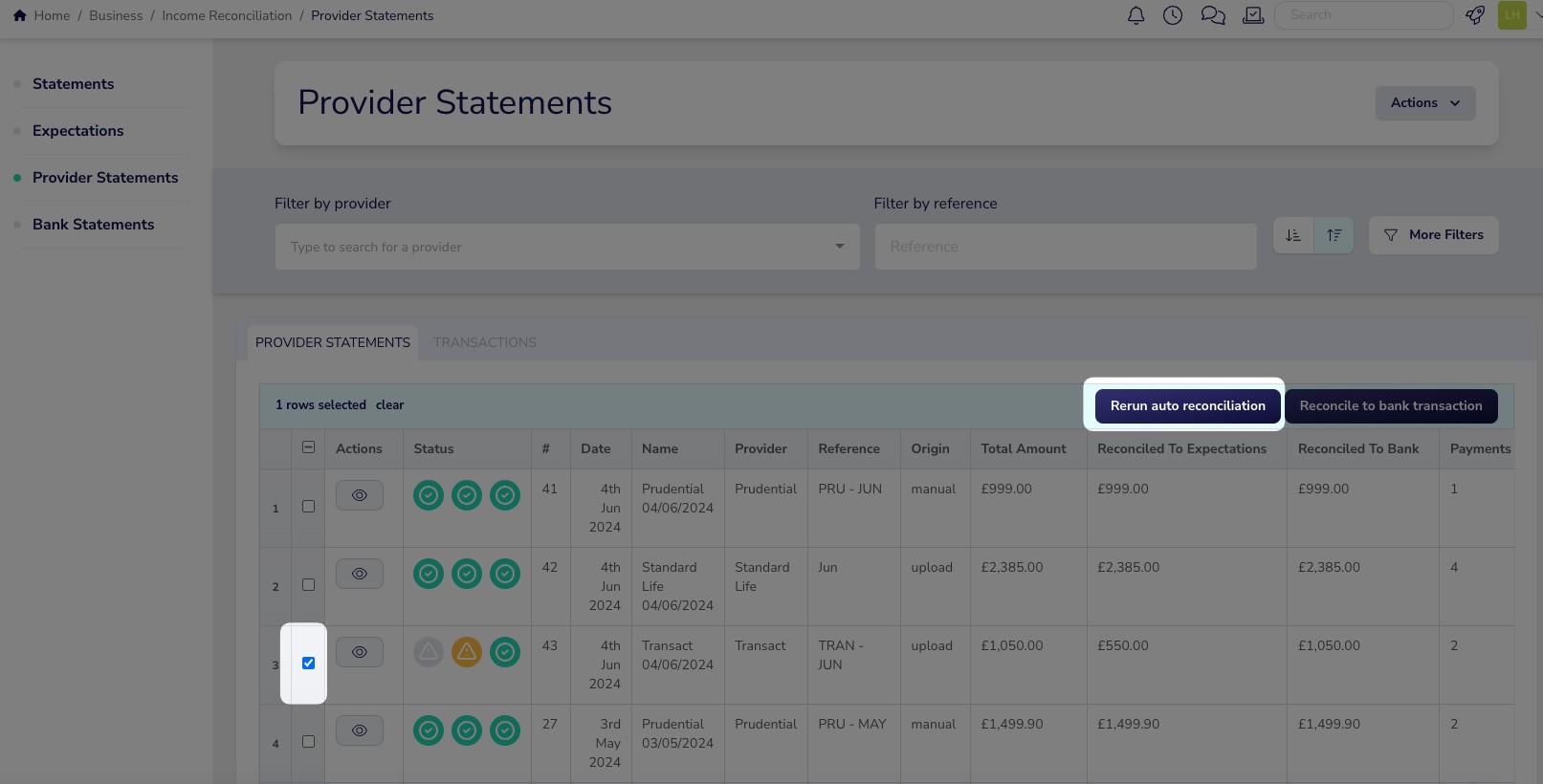This screenshot has height=784, width=1543.
Task: Toggle the select-all header checkbox
Action: tap(308, 447)
